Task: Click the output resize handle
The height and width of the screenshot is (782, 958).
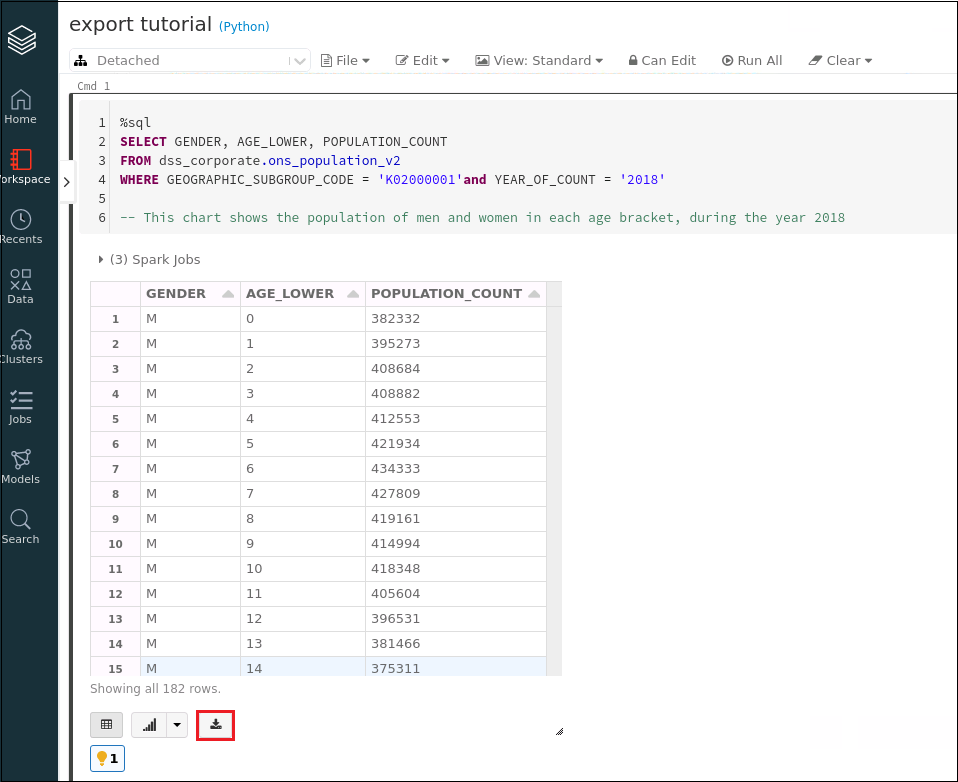Action: tap(559, 731)
